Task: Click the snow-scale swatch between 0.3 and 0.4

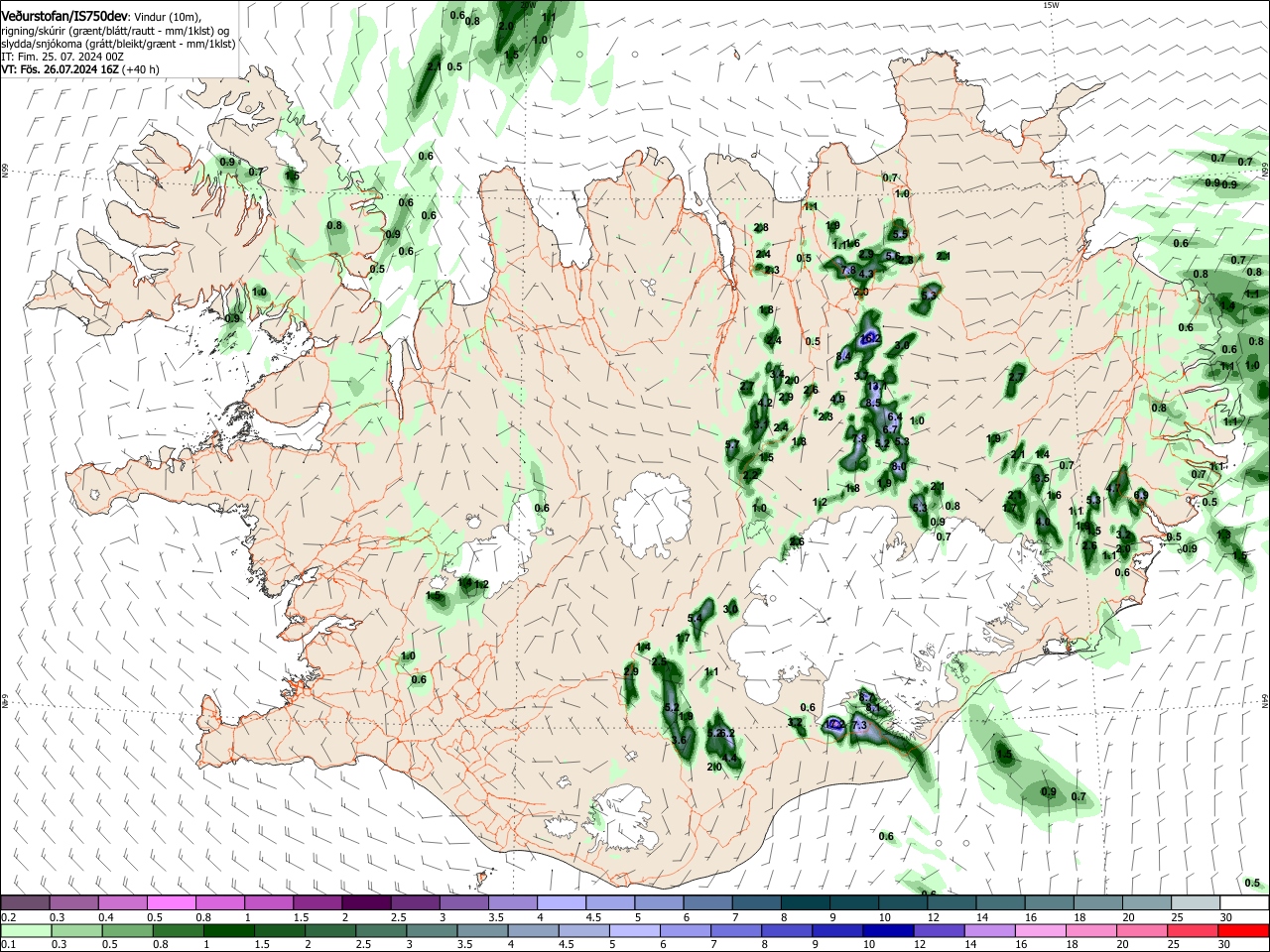Action: (x=73, y=903)
